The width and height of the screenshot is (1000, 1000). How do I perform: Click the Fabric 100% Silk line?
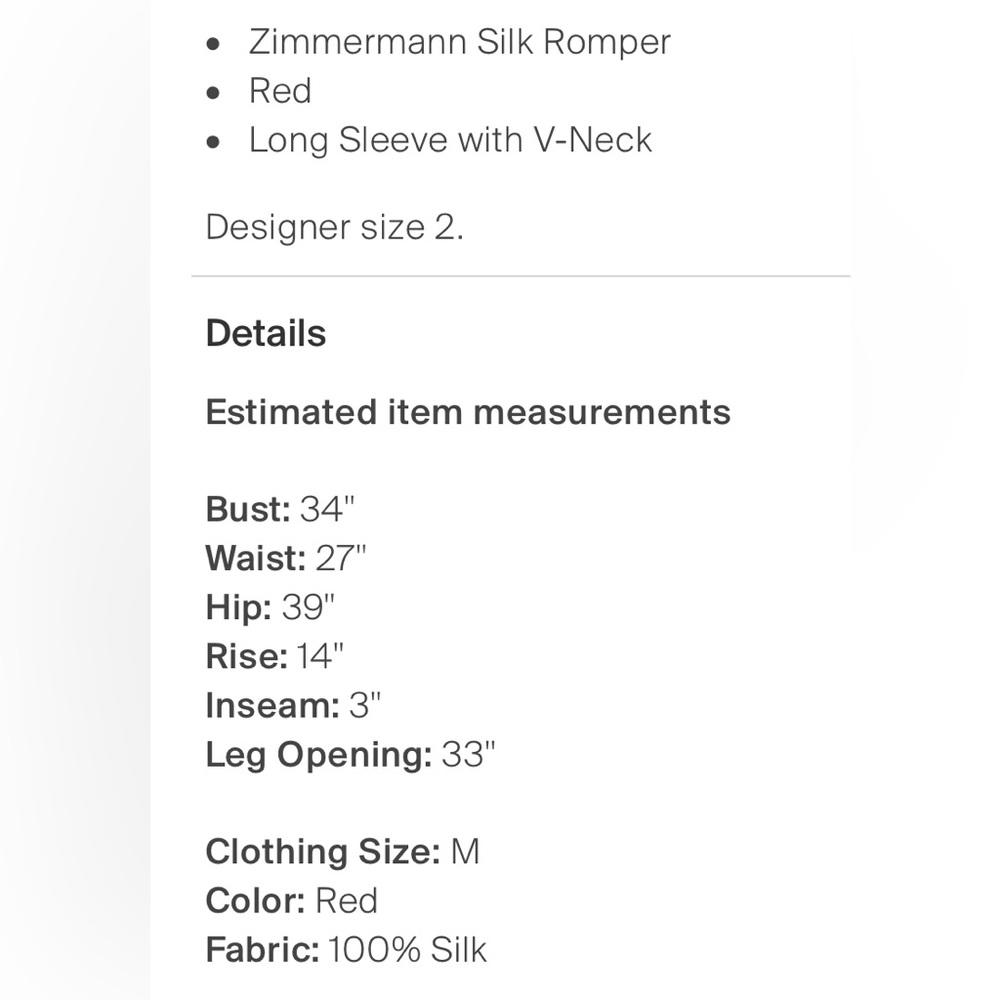click(x=346, y=950)
